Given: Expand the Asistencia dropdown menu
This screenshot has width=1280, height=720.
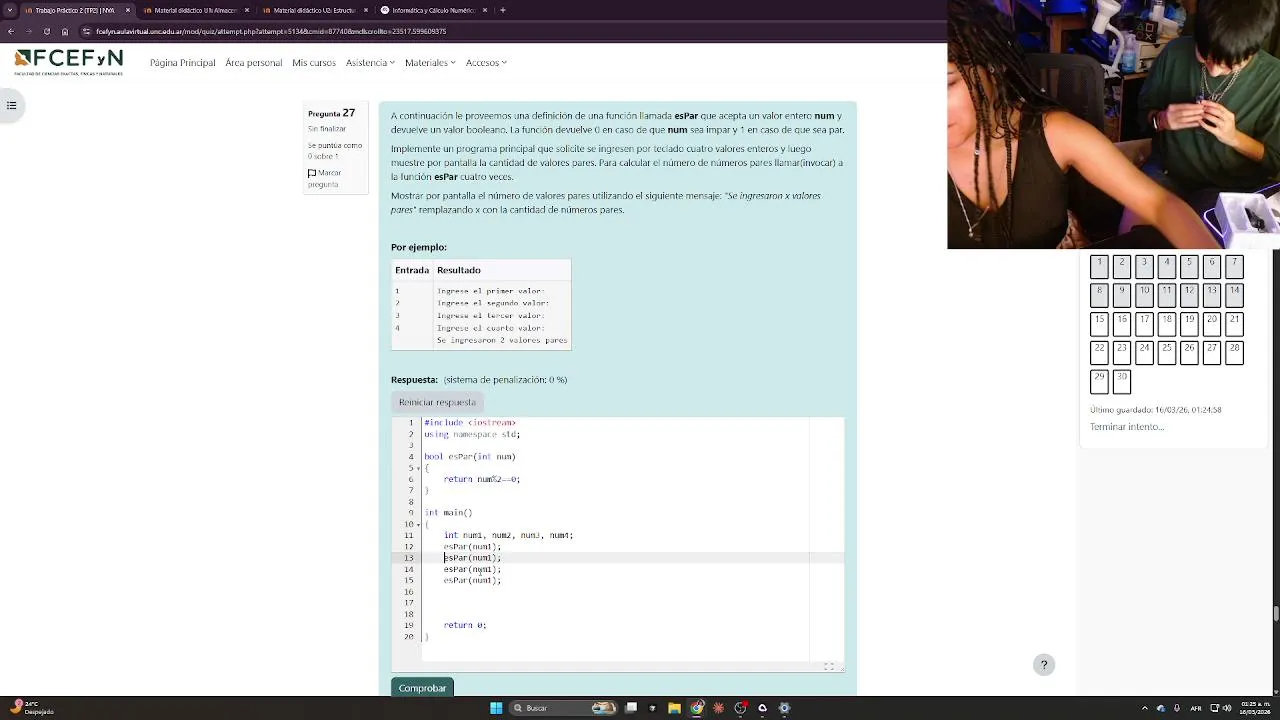Looking at the screenshot, I should tap(370, 62).
